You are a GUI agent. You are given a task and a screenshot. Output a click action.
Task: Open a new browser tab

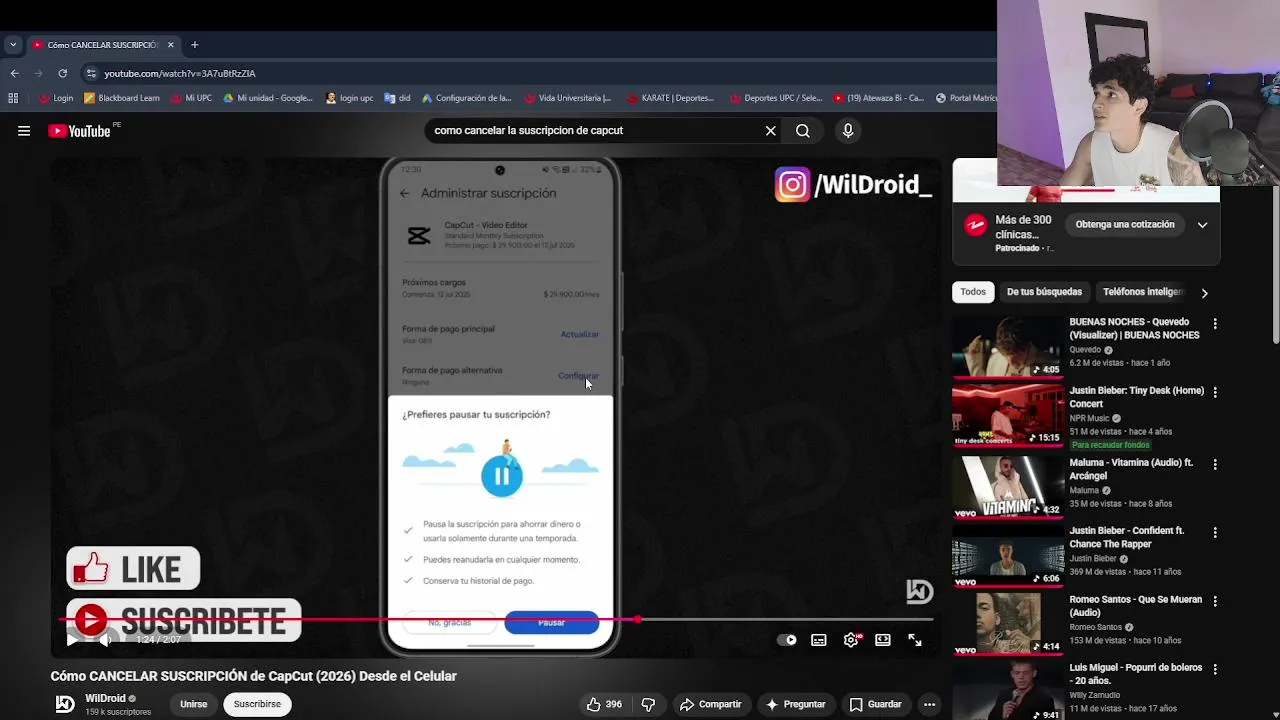tap(195, 45)
